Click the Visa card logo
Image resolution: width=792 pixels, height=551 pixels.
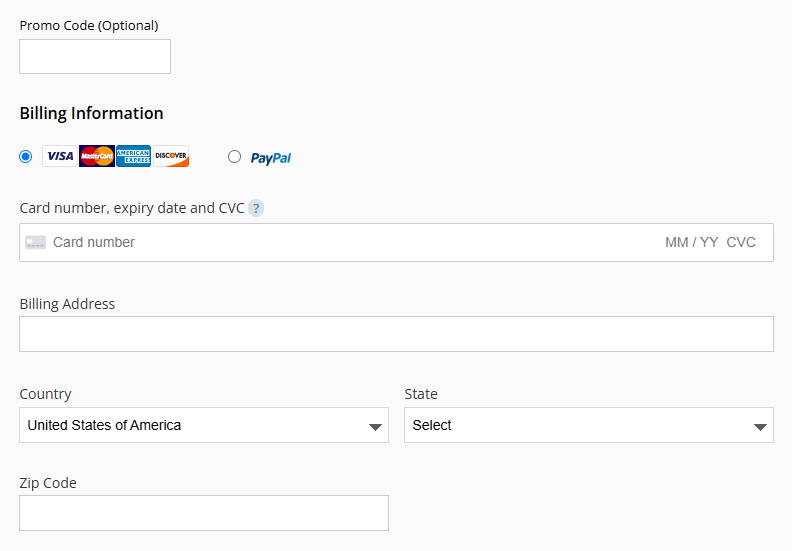pyautogui.click(x=60, y=156)
